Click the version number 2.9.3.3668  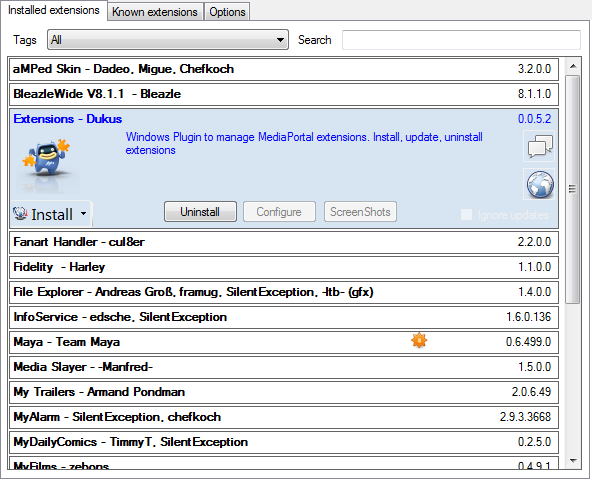pyautogui.click(x=525, y=417)
